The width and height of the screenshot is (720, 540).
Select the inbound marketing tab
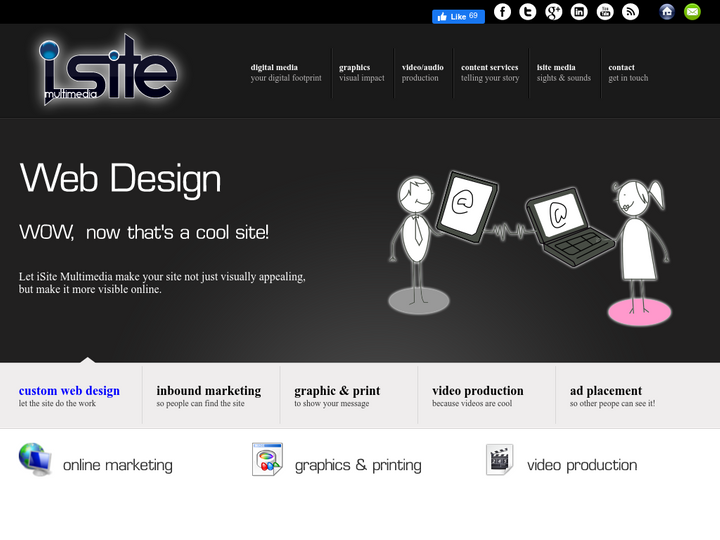click(208, 395)
